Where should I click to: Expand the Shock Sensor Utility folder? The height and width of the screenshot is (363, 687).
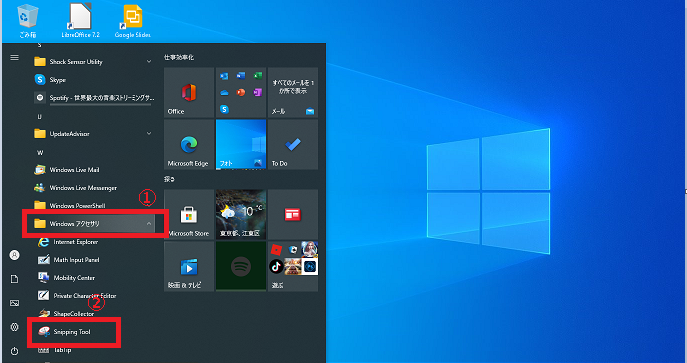point(93,62)
